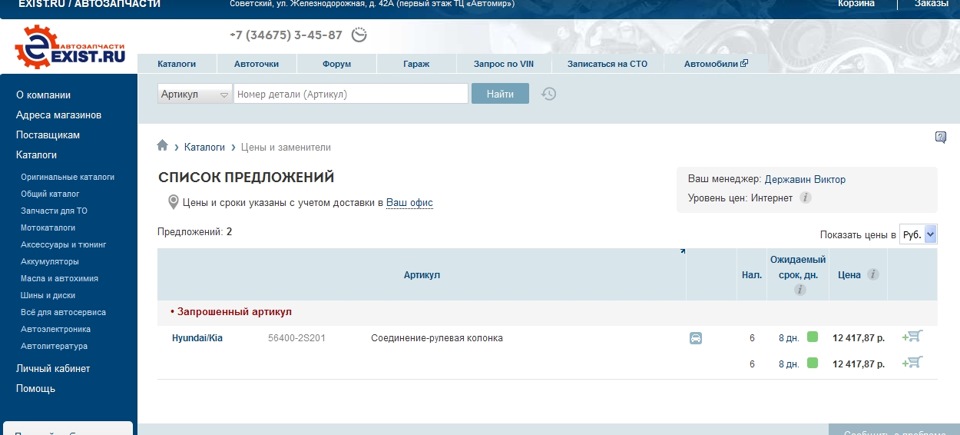
Task: Click the car applicability icon in Hyundai/Kia row
Action: tap(696, 338)
